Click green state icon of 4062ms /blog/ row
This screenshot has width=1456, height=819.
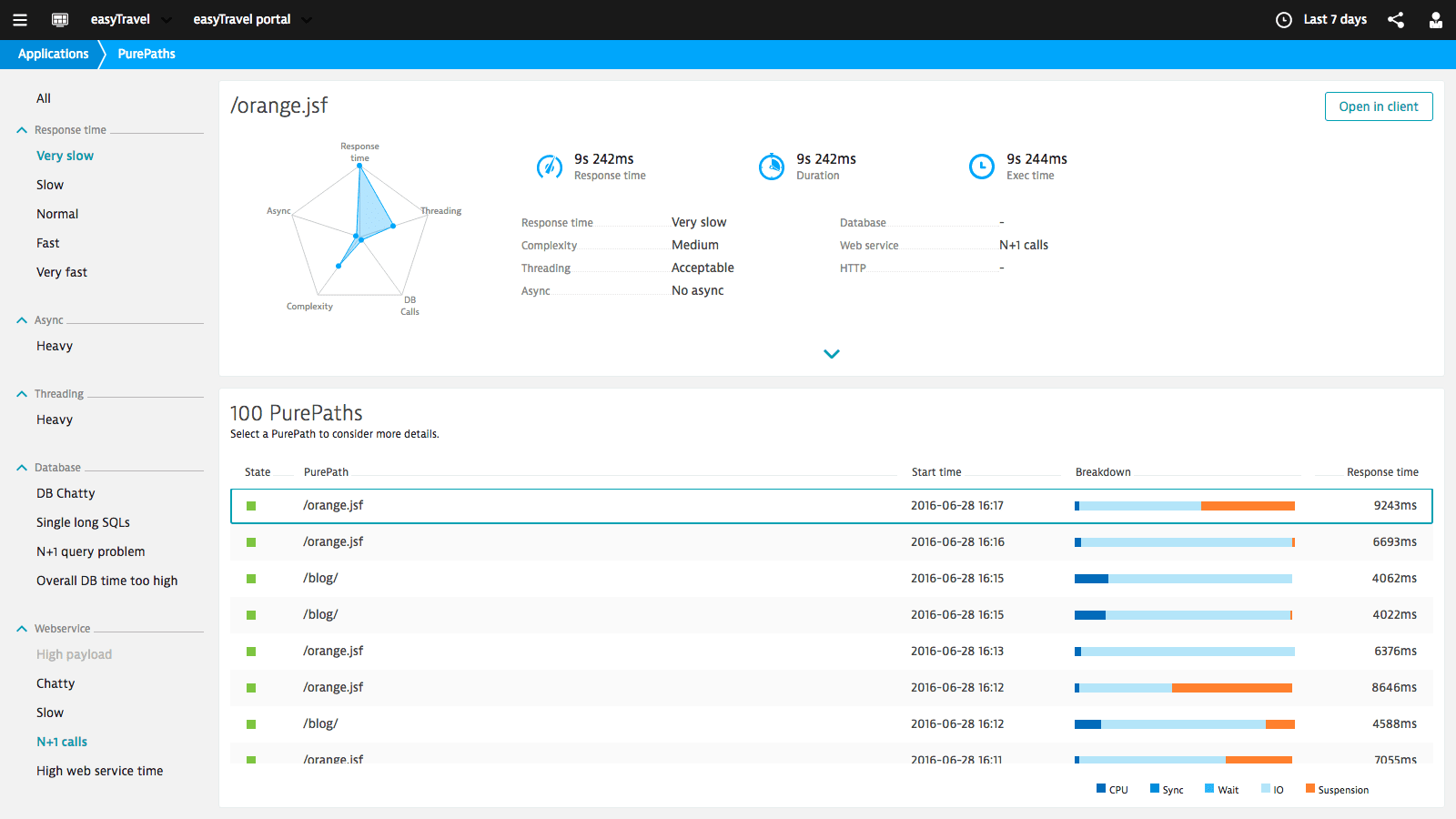tap(251, 579)
